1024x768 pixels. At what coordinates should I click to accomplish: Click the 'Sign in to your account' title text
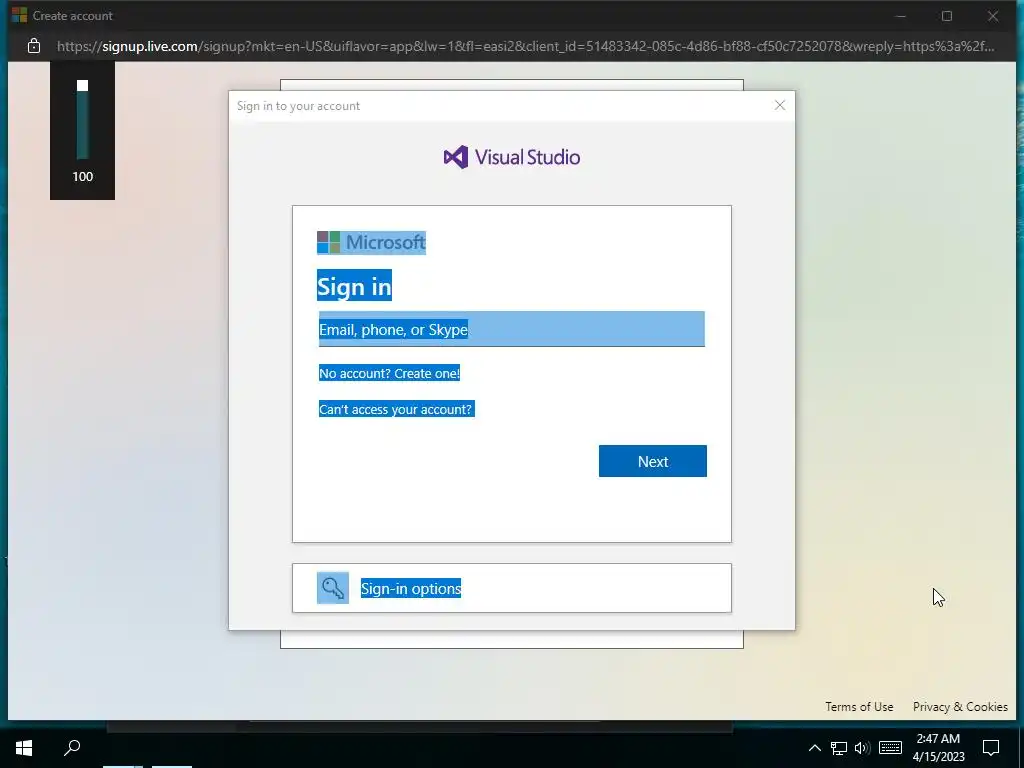click(298, 106)
